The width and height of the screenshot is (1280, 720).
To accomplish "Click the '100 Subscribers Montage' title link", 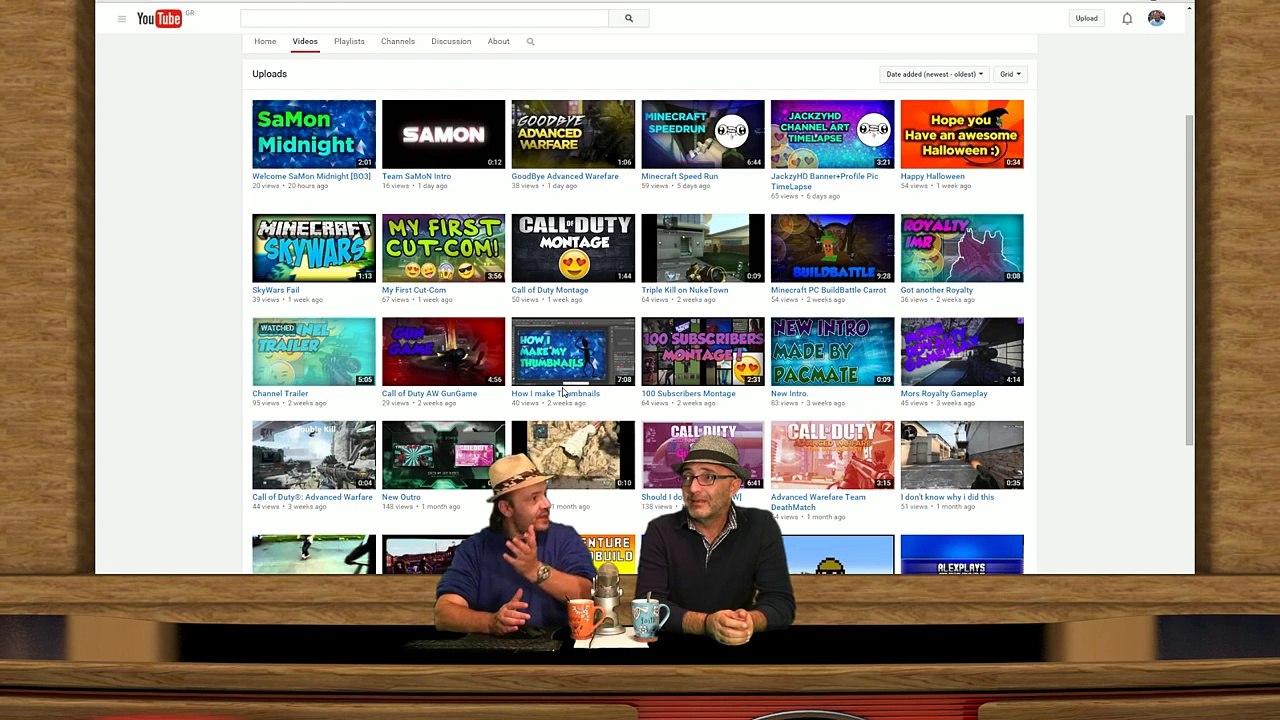I will point(688,394).
